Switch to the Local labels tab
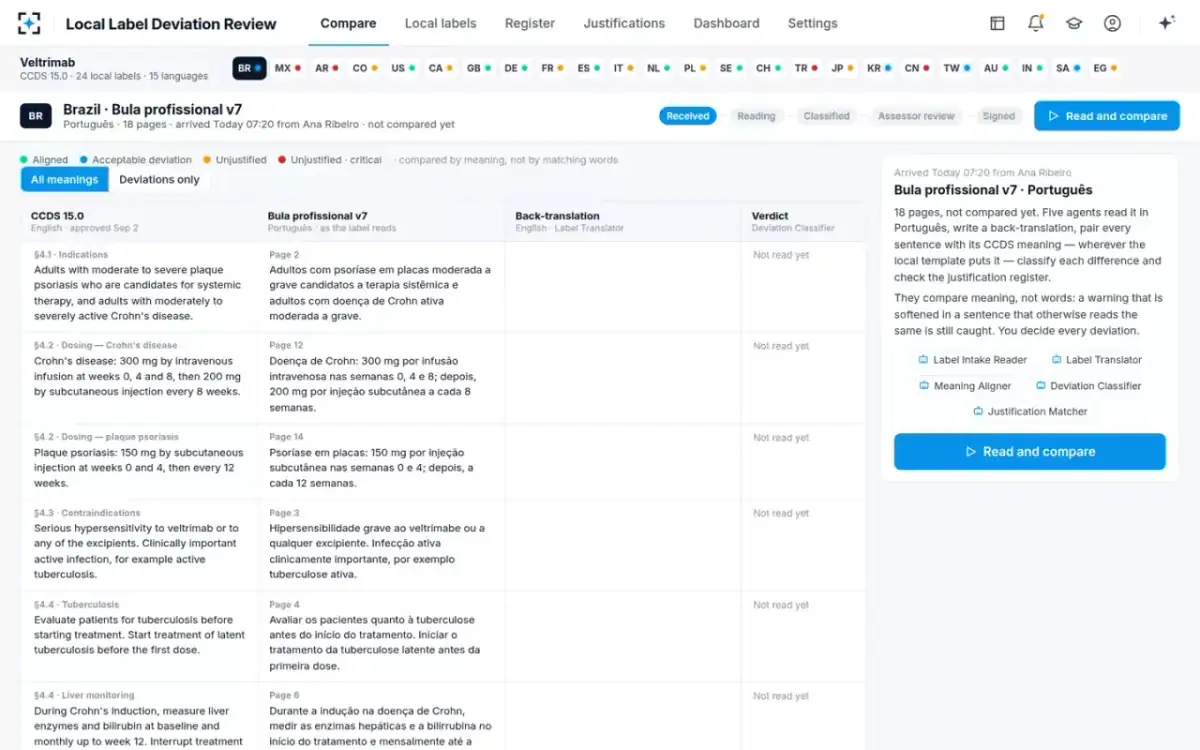 click(440, 23)
